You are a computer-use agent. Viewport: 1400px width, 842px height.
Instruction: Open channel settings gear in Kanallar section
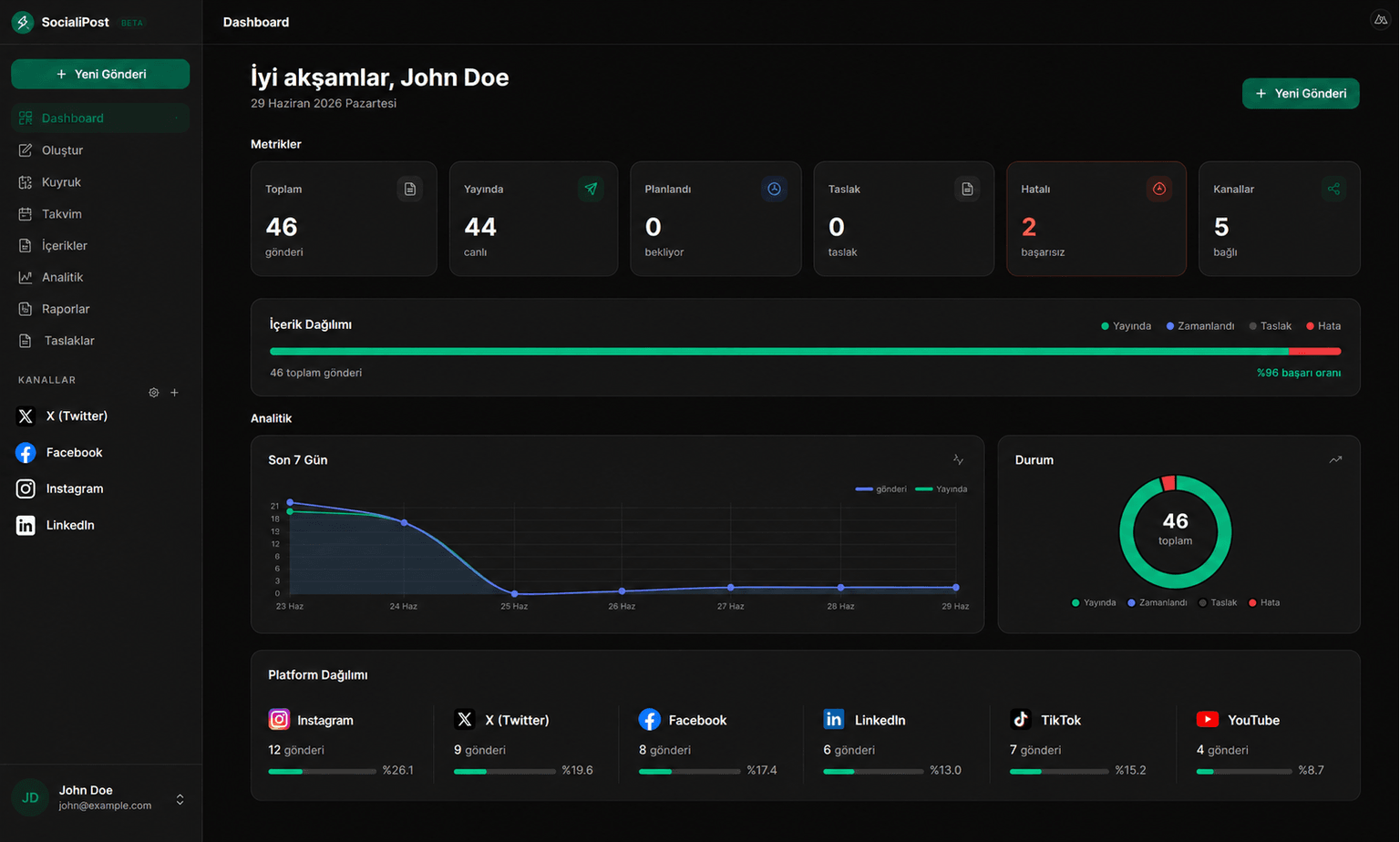(x=153, y=393)
